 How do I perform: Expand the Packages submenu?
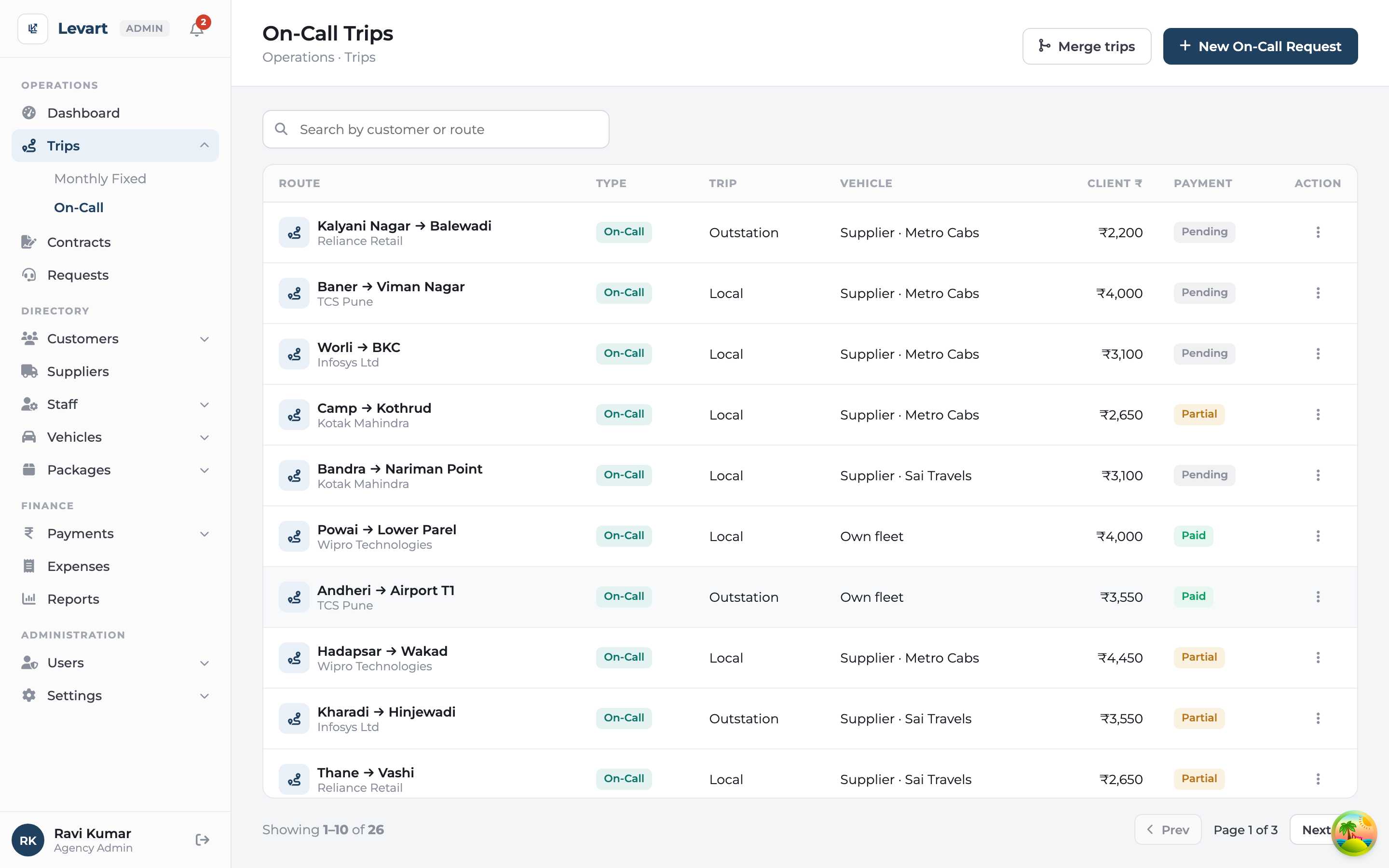[x=204, y=470]
